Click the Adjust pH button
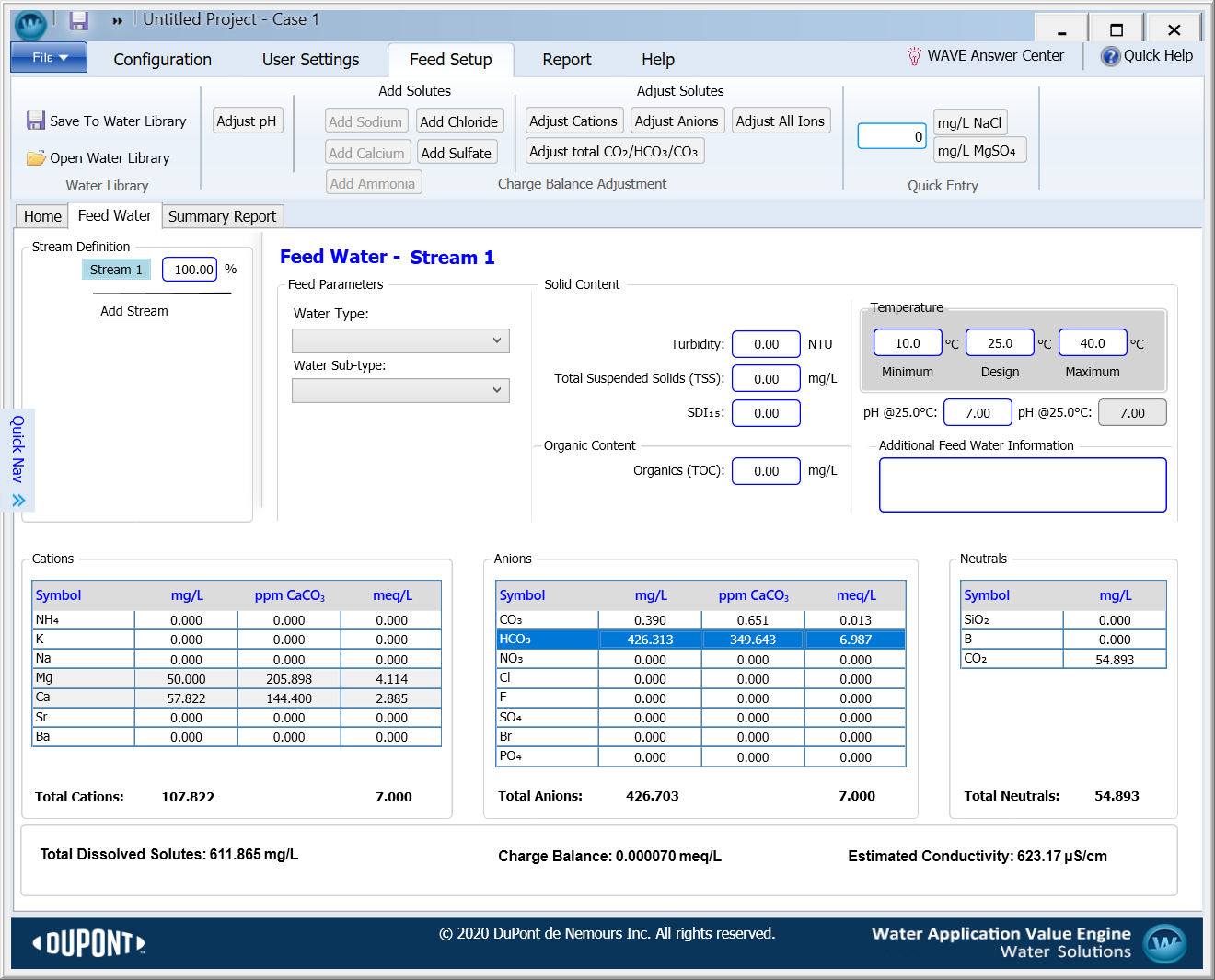This screenshot has width=1215, height=980. [x=247, y=121]
